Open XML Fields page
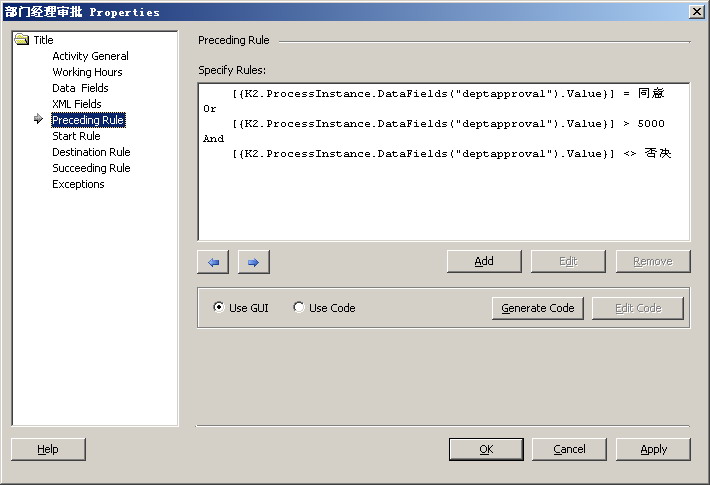 click(77, 104)
